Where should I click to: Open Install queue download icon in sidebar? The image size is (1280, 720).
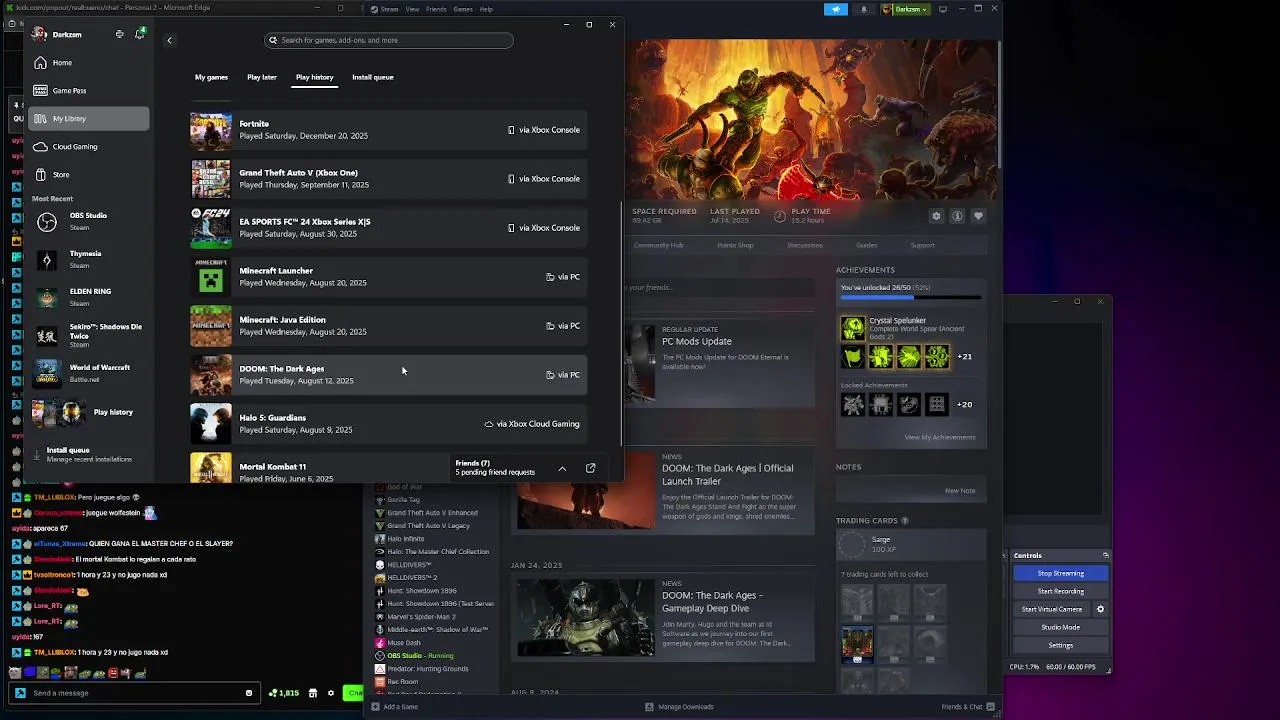(37, 454)
